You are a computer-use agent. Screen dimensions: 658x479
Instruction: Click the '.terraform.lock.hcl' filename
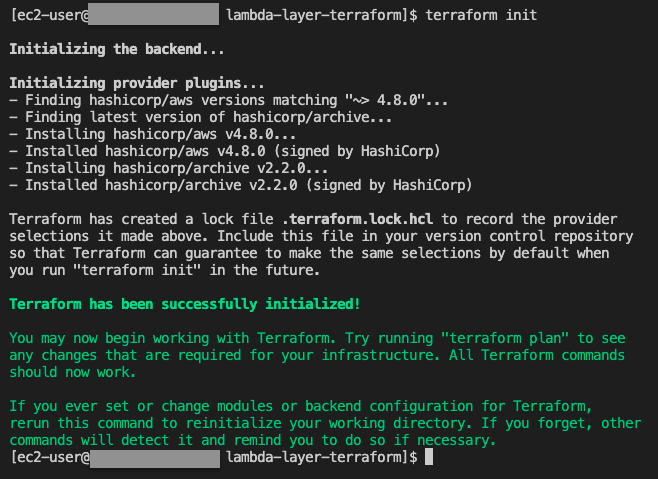click(x=357, y=219)
